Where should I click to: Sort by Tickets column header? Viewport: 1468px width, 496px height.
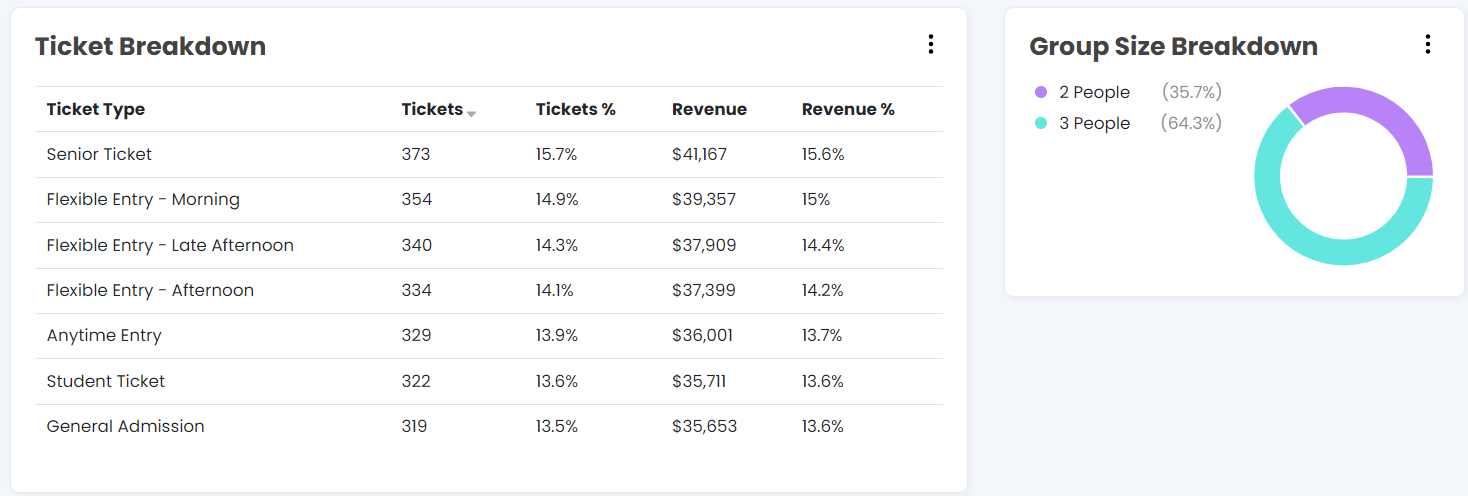tap(432, 110)
